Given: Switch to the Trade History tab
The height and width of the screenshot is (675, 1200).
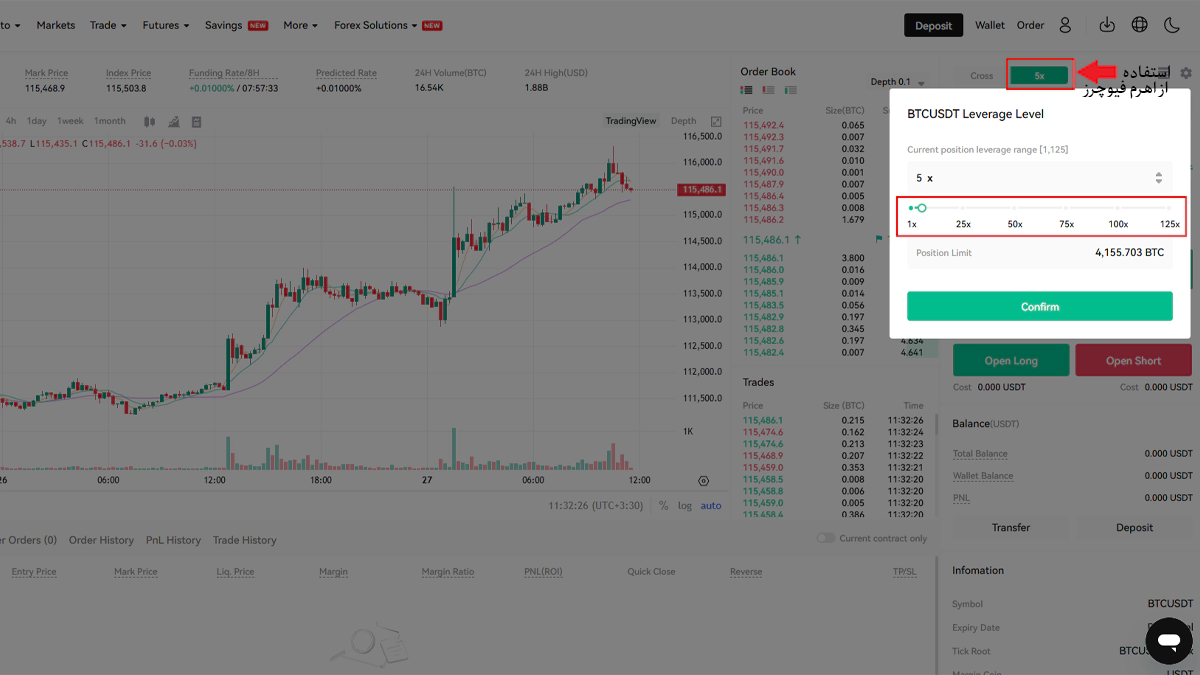Looking at the screenshot, I should [244, 540].
